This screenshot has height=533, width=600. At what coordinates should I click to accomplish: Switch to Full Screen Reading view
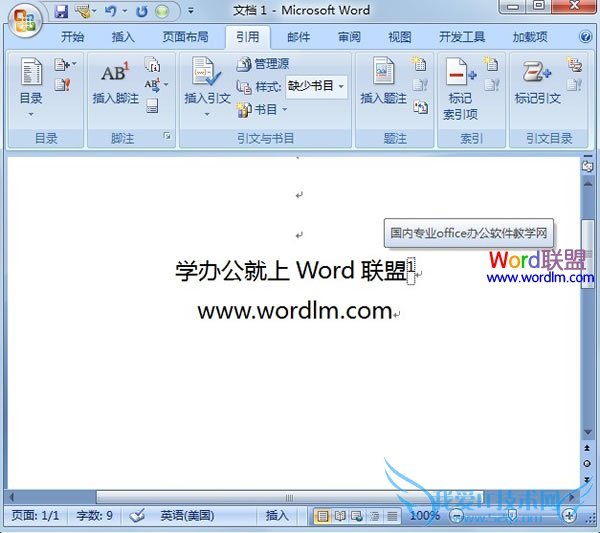[x=340, y=516]
